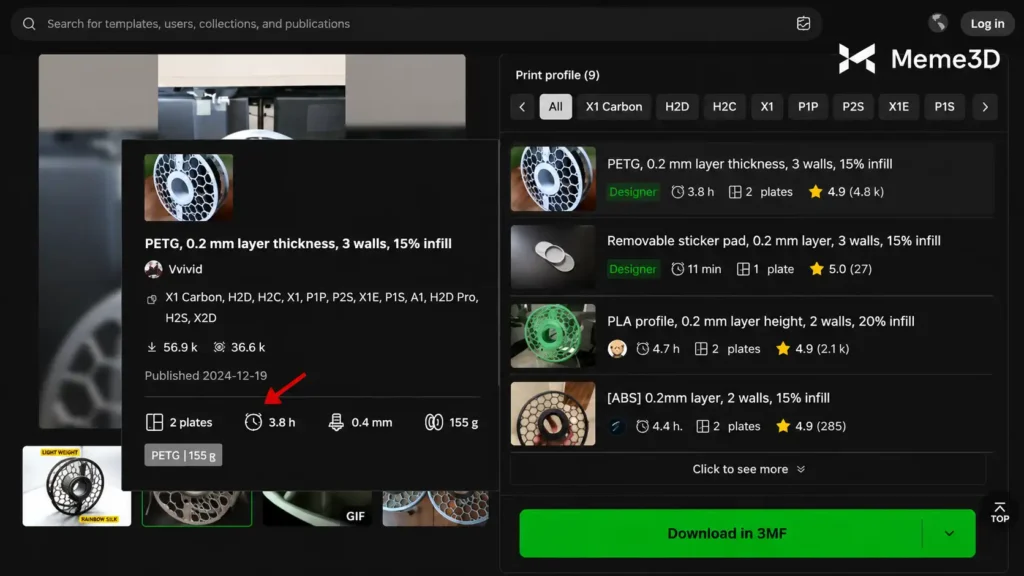The height and width of the screenshot is (576, 1024).
Task: Click the Designer badge on PETG profile
Action: [x=633, y=192]
